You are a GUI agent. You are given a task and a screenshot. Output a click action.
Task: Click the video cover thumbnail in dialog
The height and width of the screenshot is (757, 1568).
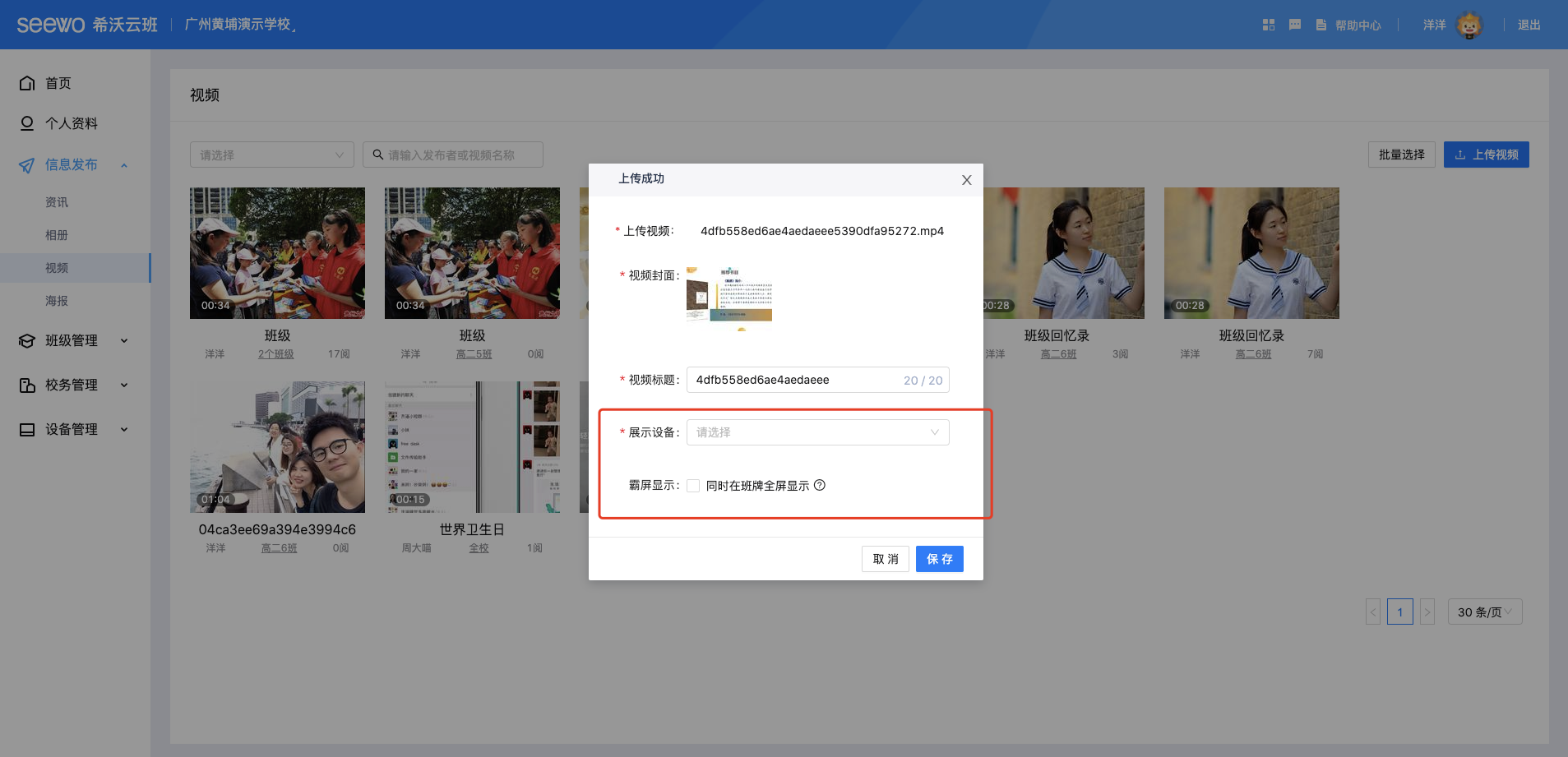pyautogui.click(x=729, y=294)
